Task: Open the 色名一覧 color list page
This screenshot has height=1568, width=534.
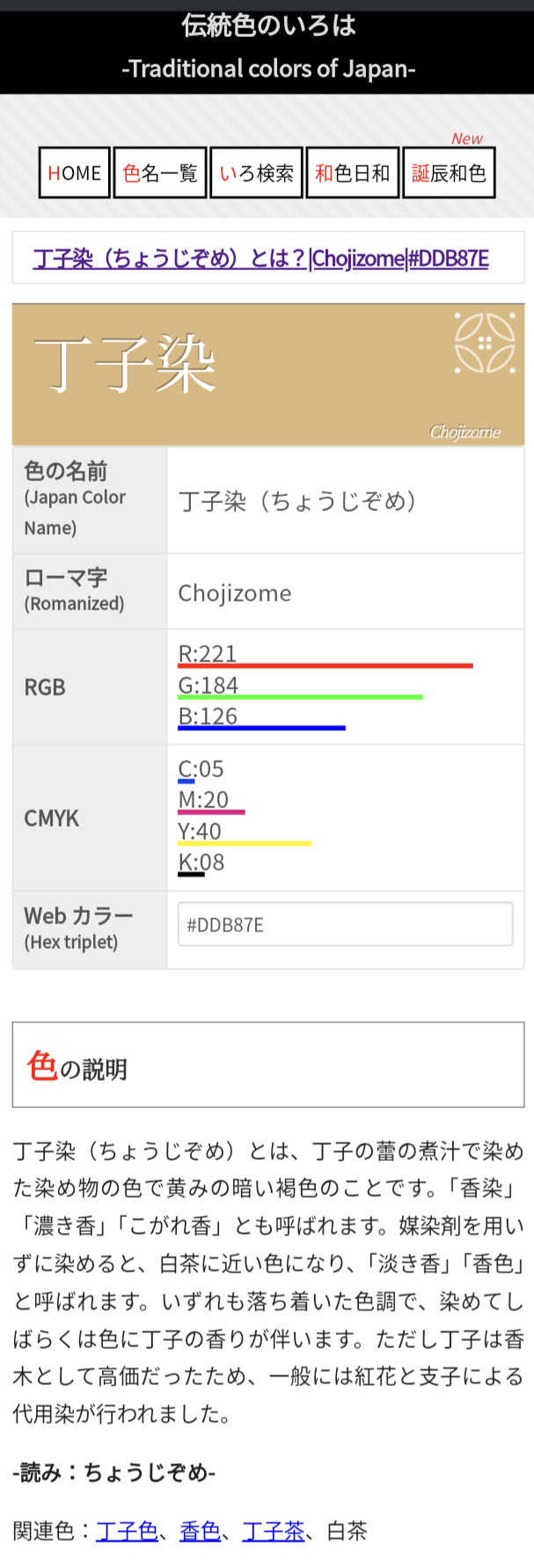Action: [x=160, y=173]
